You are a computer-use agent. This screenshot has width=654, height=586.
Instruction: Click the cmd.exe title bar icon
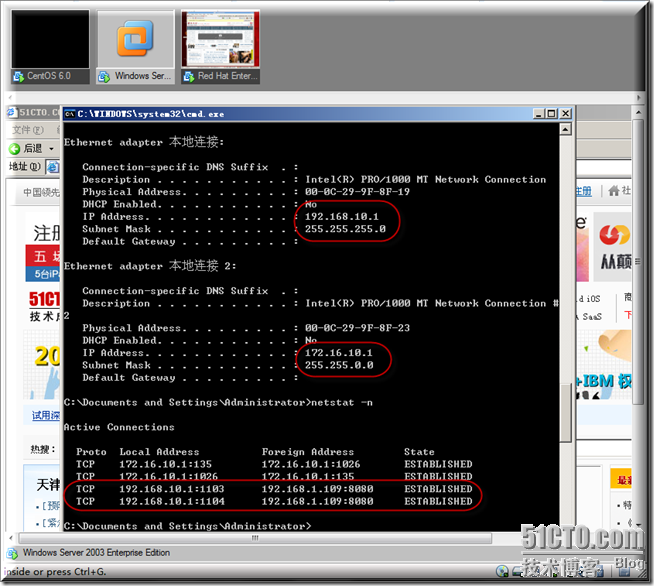click(x=70, y=114)
